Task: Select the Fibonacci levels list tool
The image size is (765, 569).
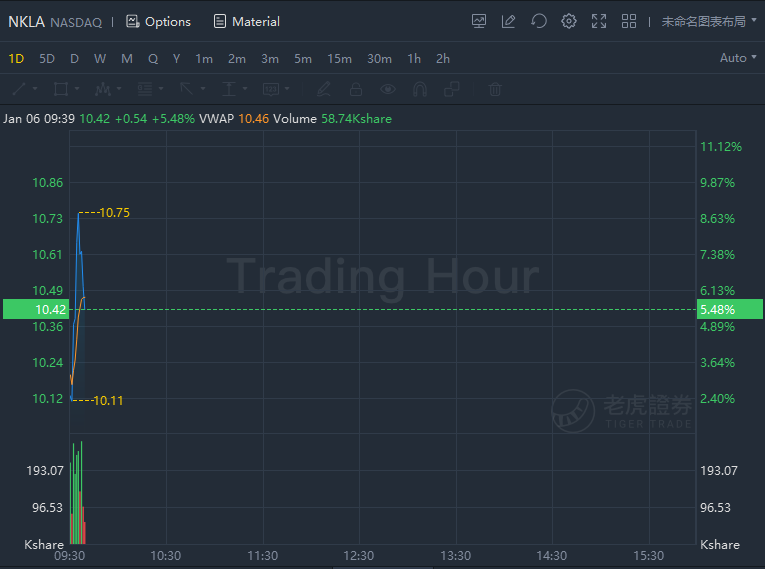Action: [x=145, y=89]
